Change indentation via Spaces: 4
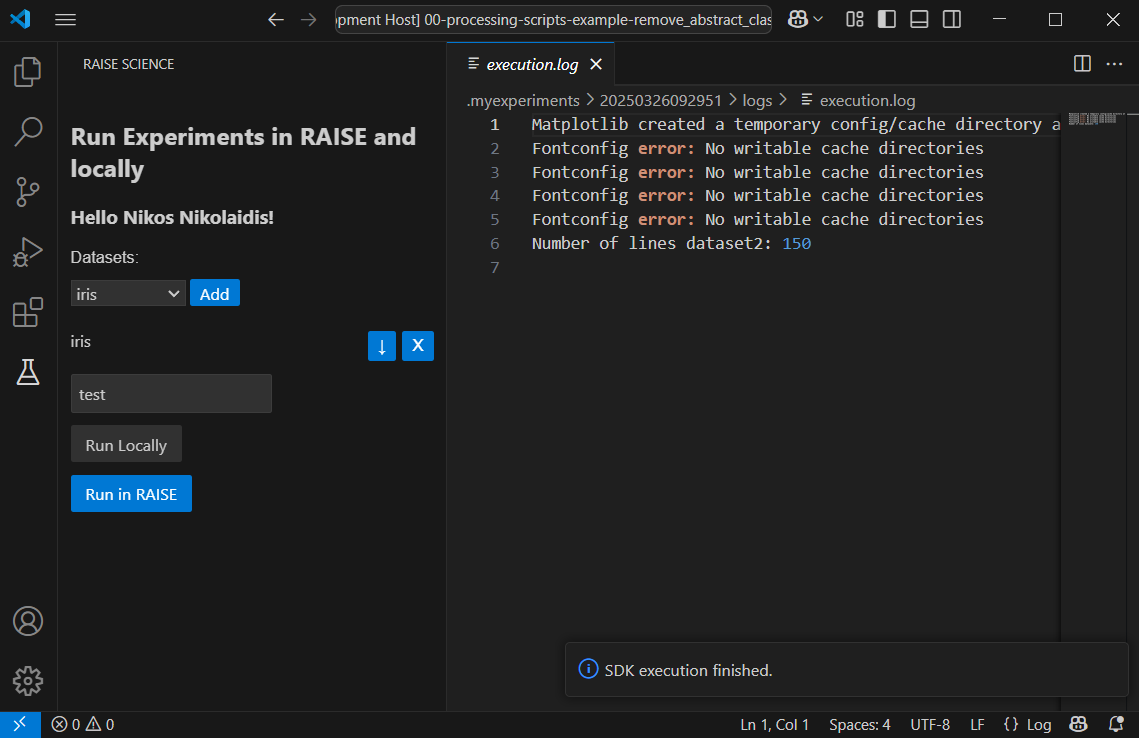The image size is (1139, 738). coord(859,724)
